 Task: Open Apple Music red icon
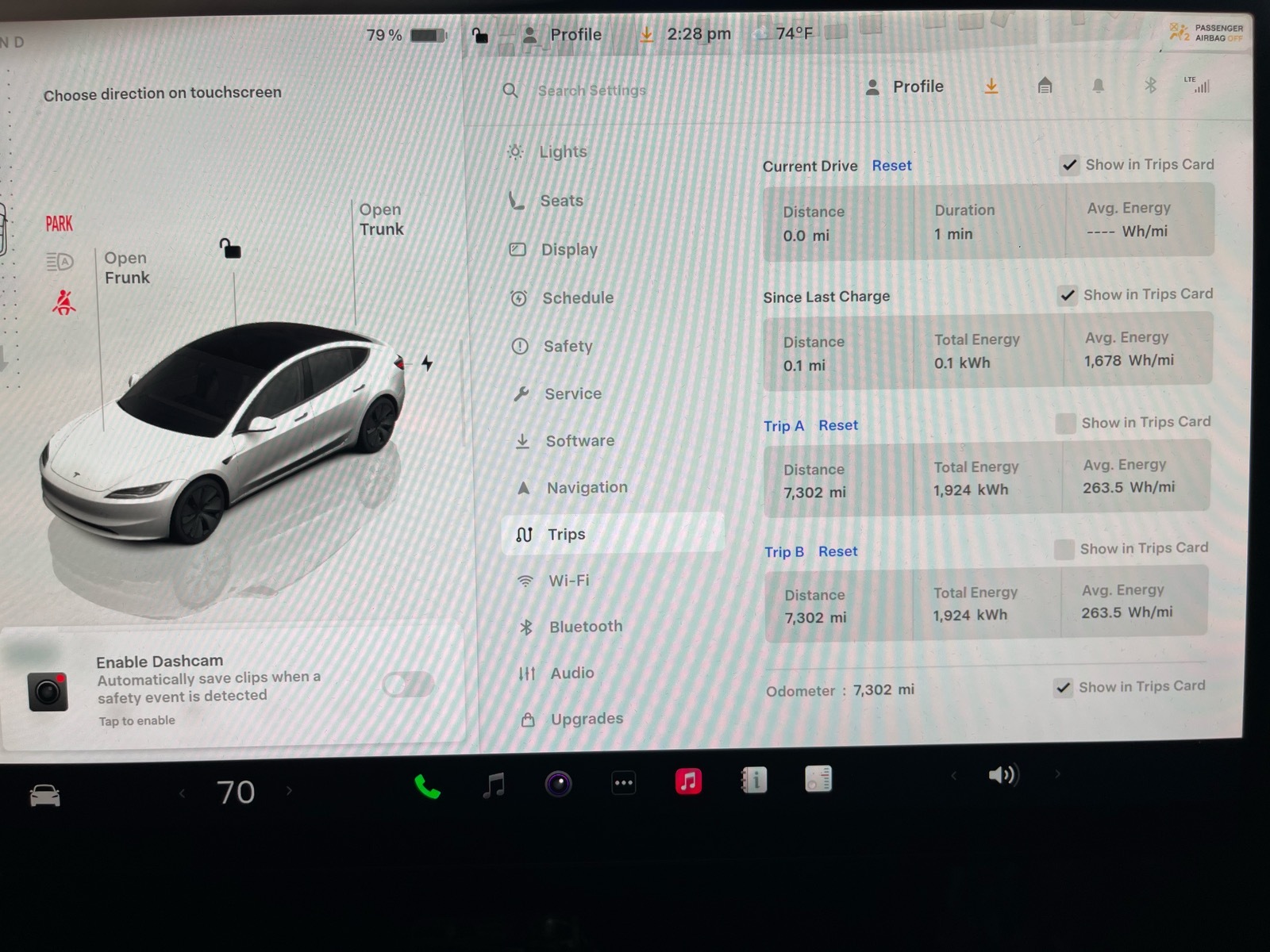[688, 781]
